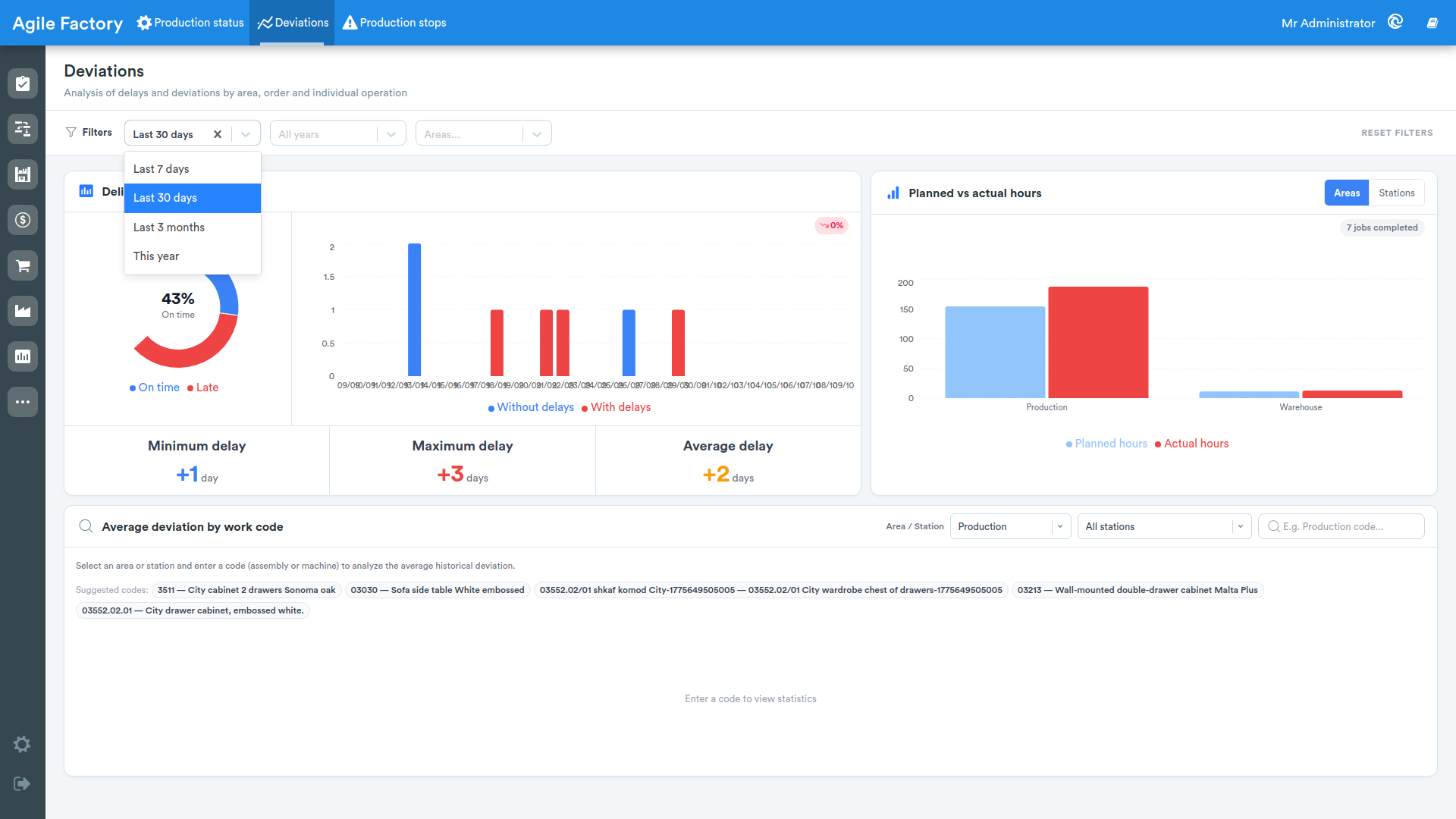This screenshot has width=1456, height=819.
Task: Open the shopping cart sidebar icon
Action: pos(23,265)
